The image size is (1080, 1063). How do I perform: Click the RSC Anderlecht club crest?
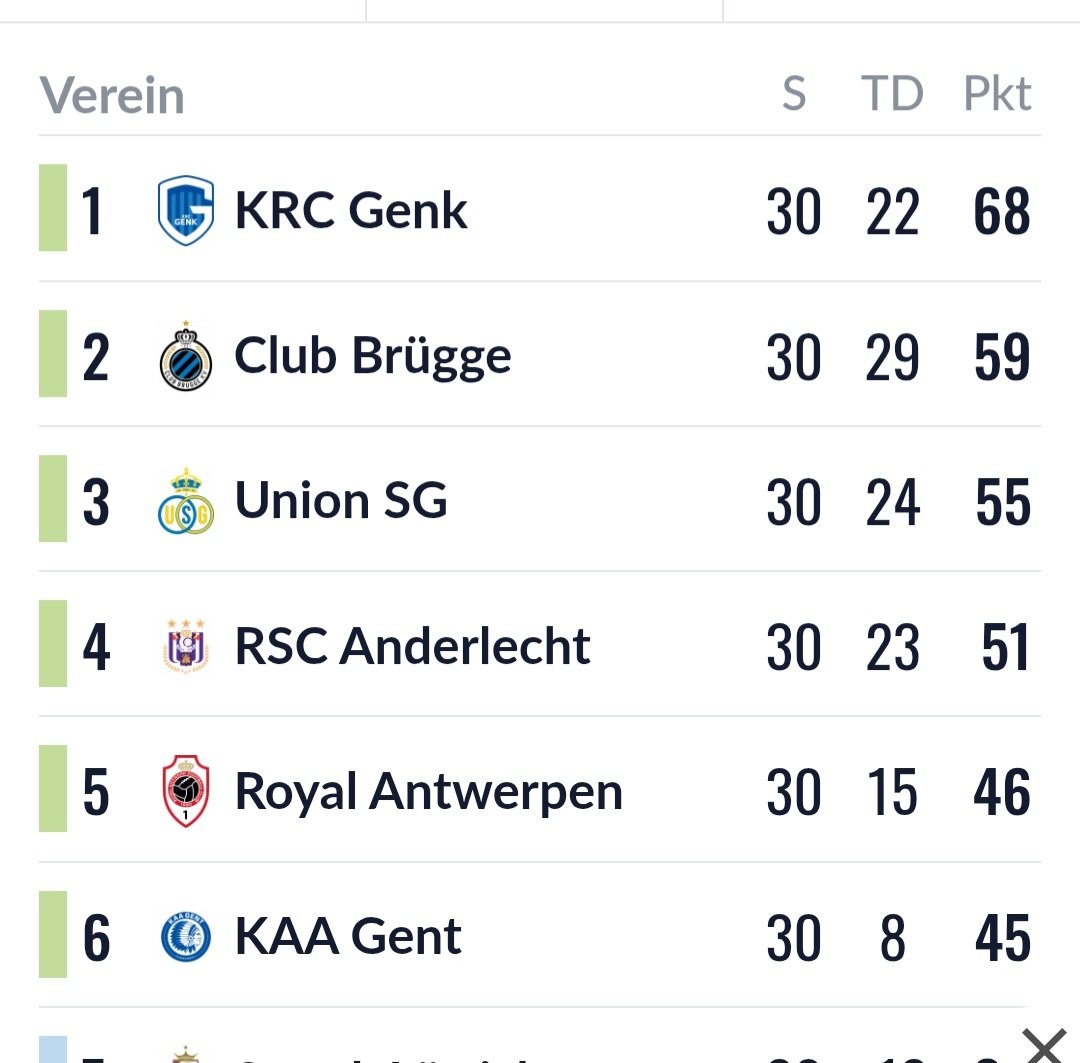(185, 646)
